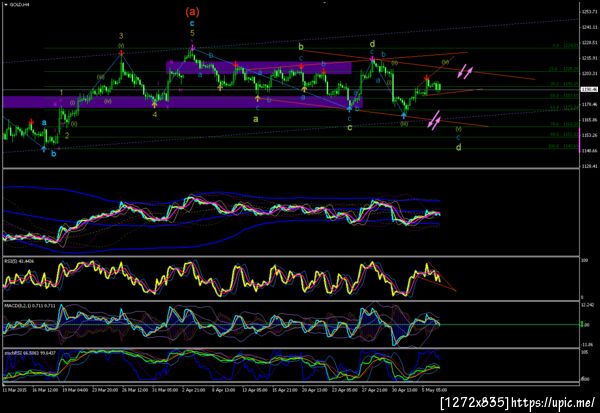Click the 2 Apr 21:00 time label
The width and height of the screenshot is (600, 413).
tap(193, 390)
